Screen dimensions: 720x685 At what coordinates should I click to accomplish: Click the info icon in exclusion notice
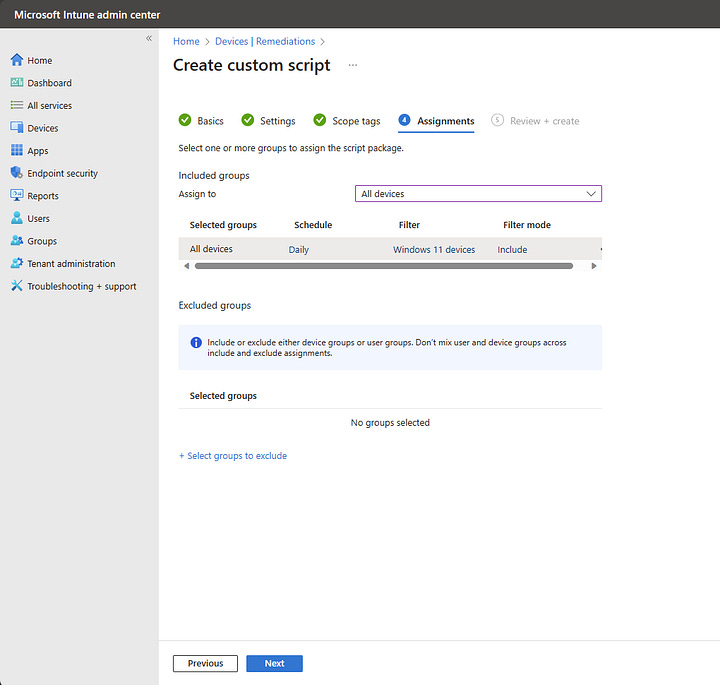coord(196,342)
